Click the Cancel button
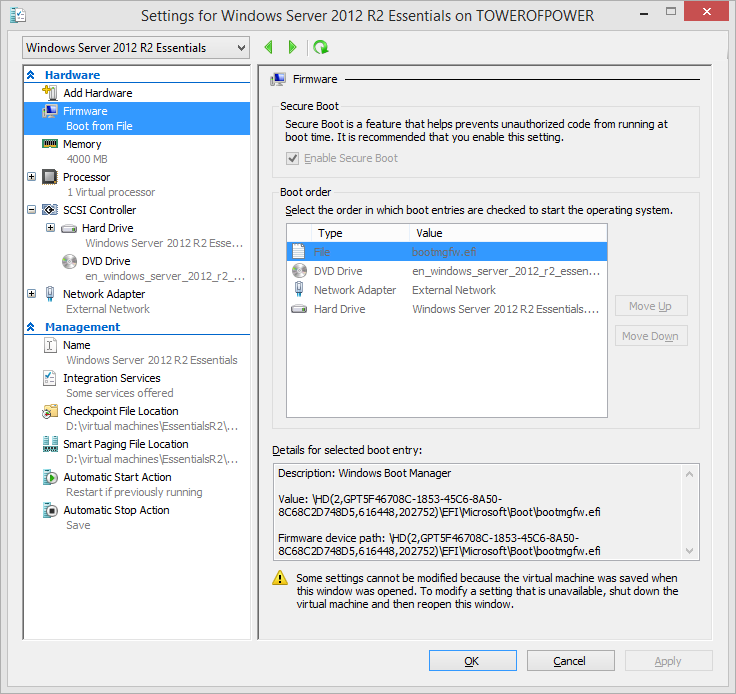 pyautogui.click(x=569, y=661)
